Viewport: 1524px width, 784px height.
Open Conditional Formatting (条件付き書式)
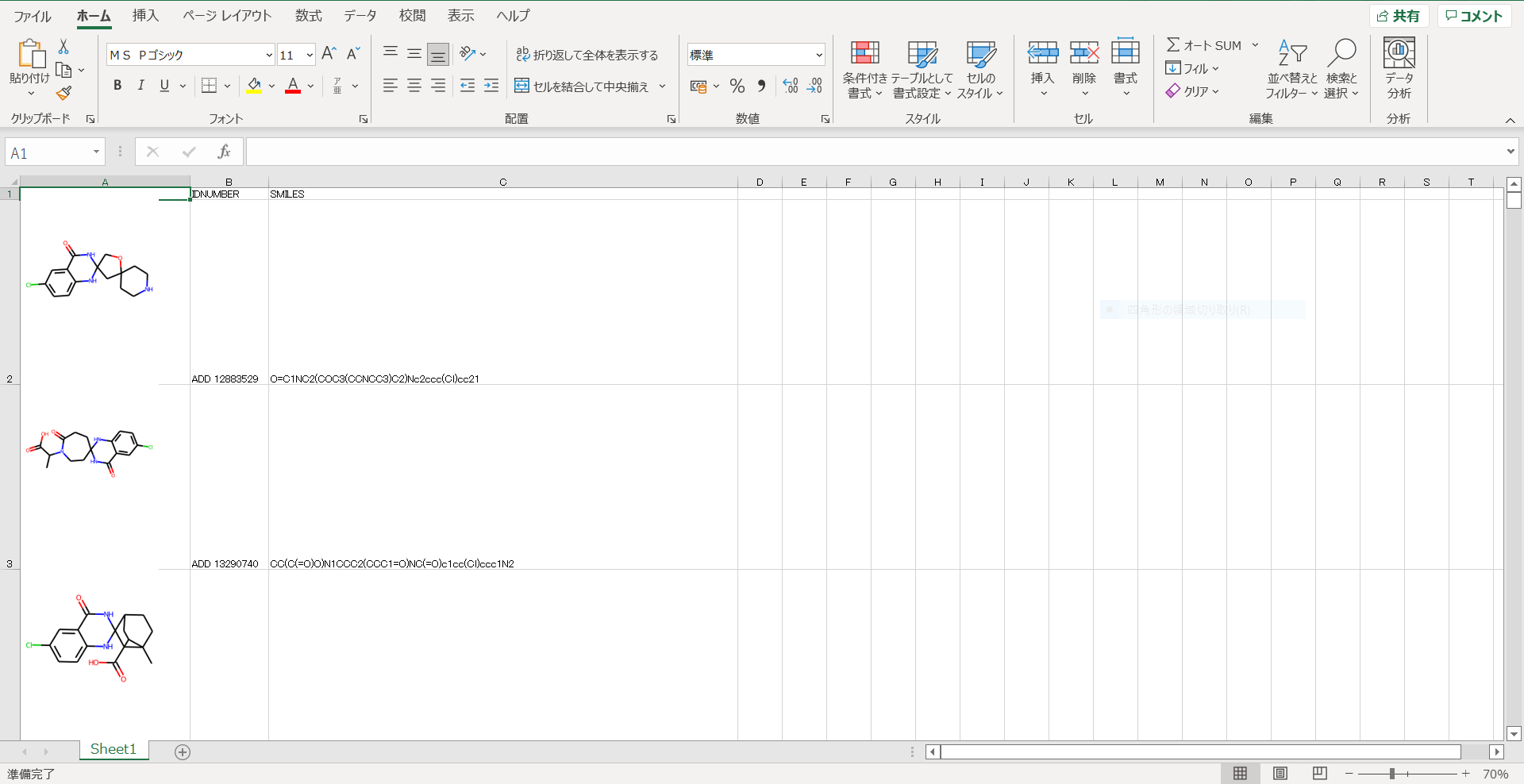coord(864,70)
